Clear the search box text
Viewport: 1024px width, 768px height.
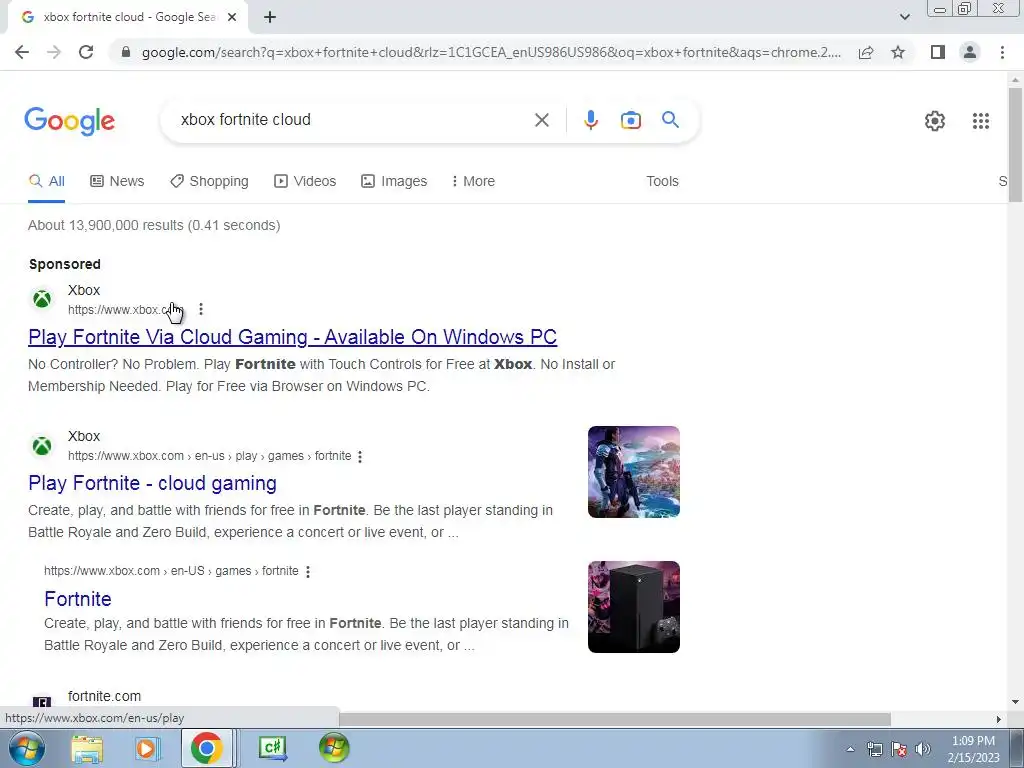pyautogui.click(x=541, y=120)
